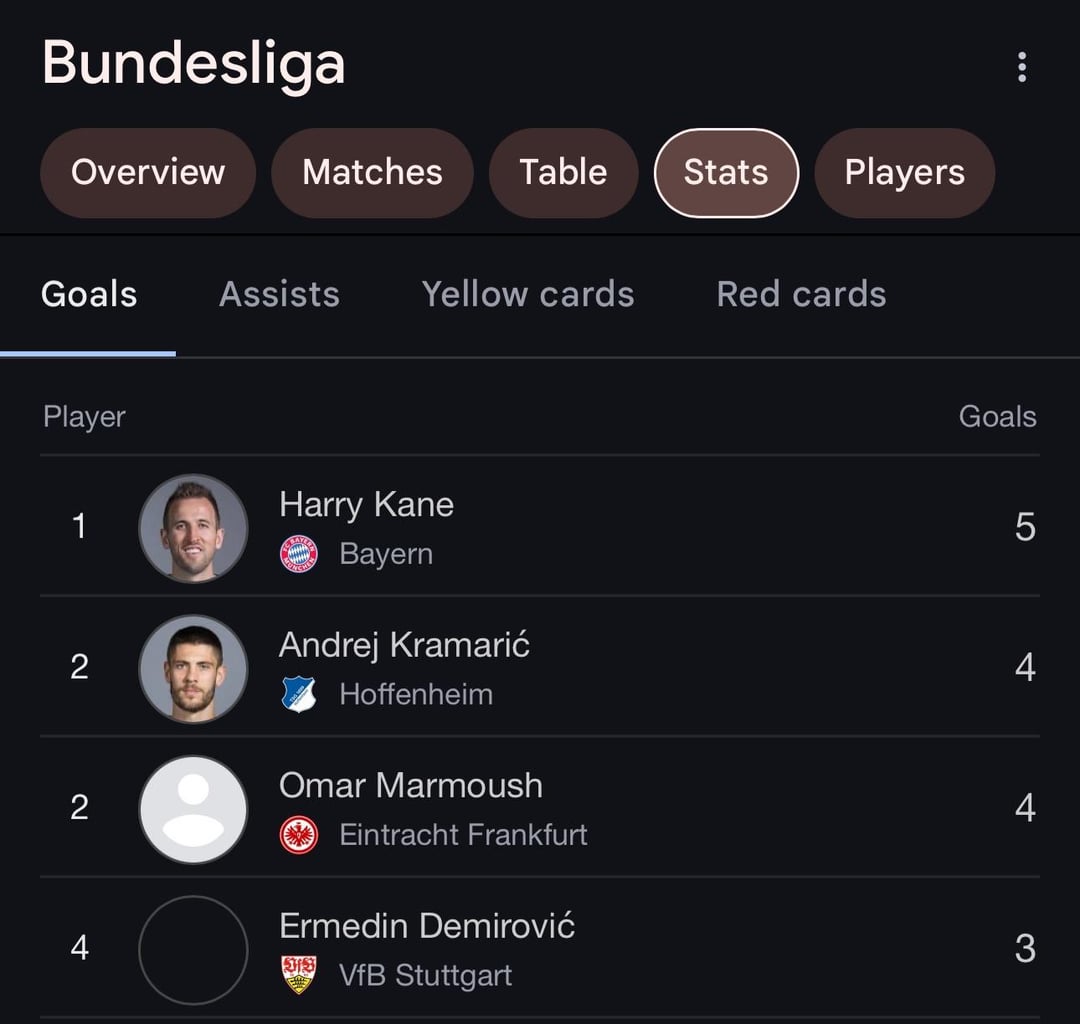Open the Harry Kane player name
This screenshot has height=1024, width=1080.
pos(366,505)
